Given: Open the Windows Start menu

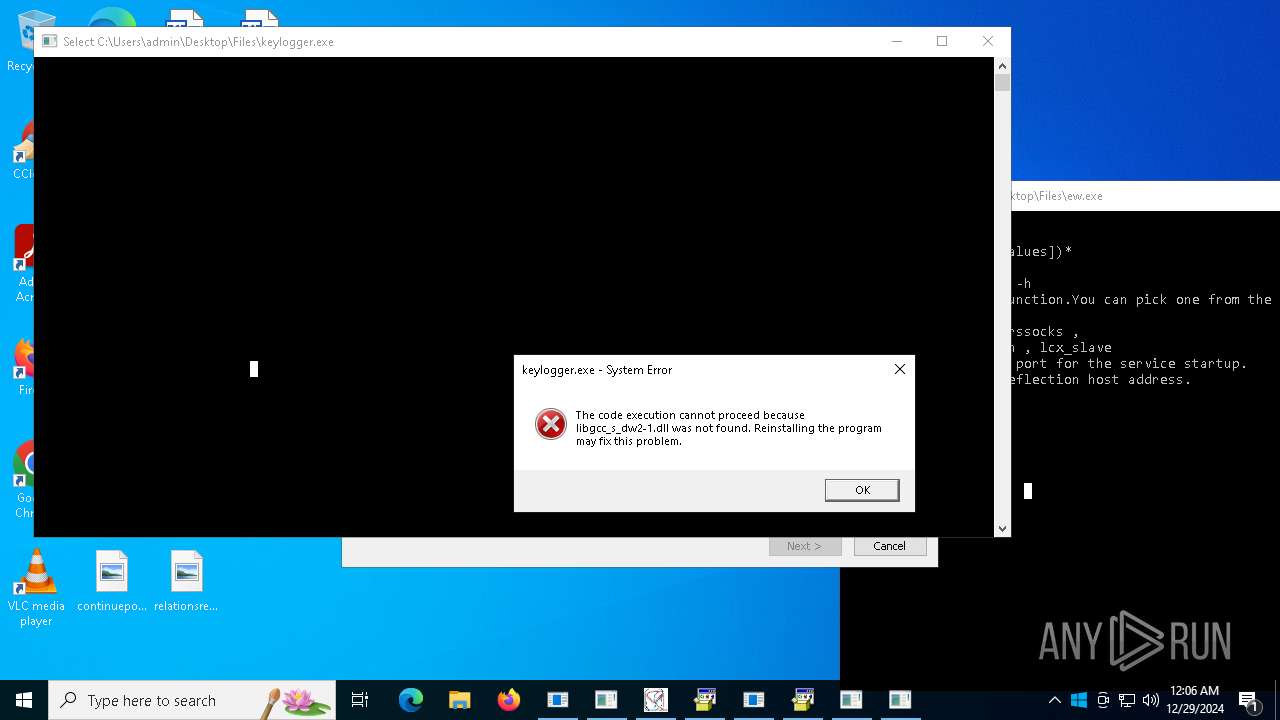Looking at the screenshot, I should pos(24,700).
